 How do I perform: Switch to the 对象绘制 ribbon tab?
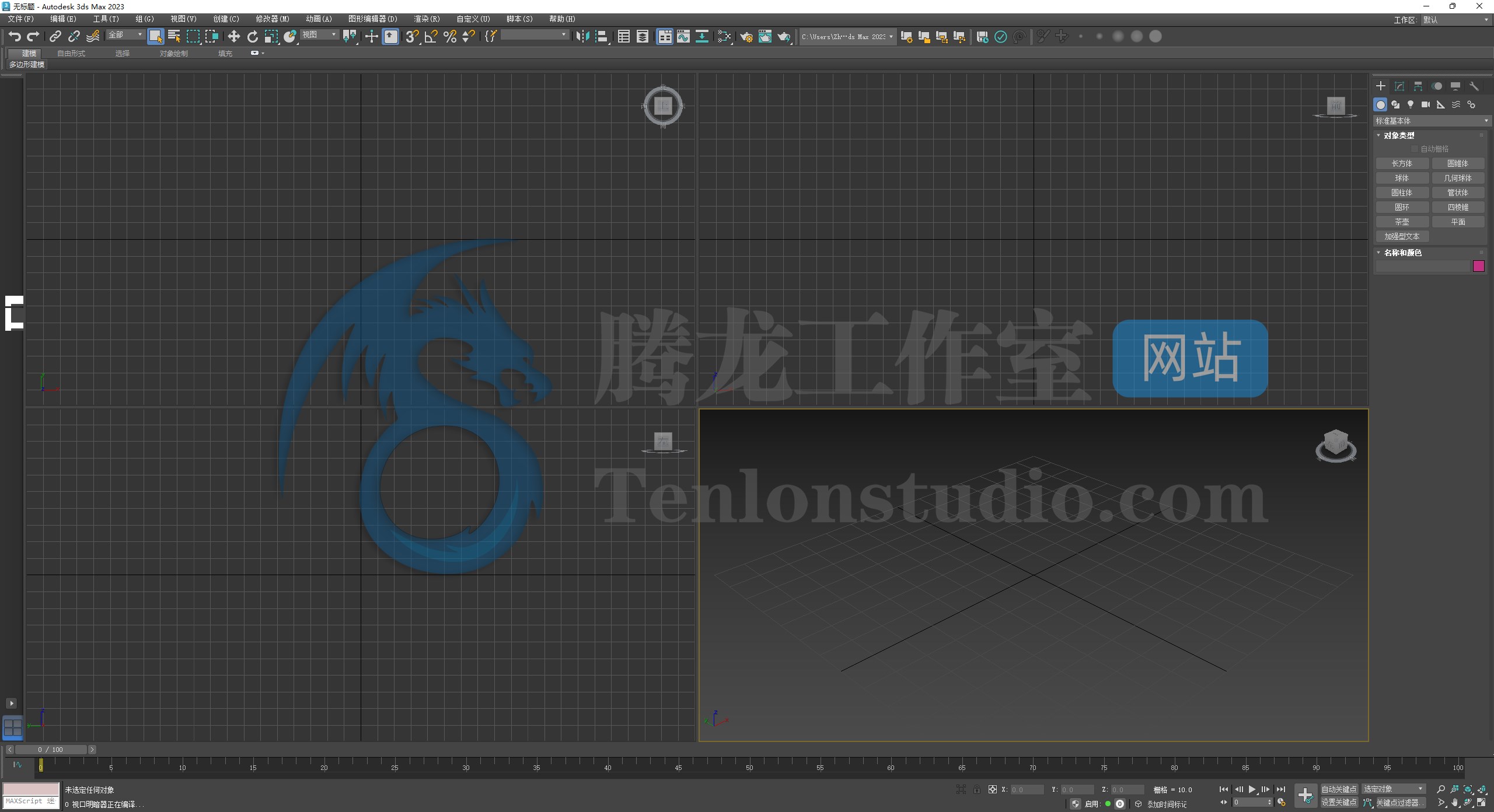point(174,54)
